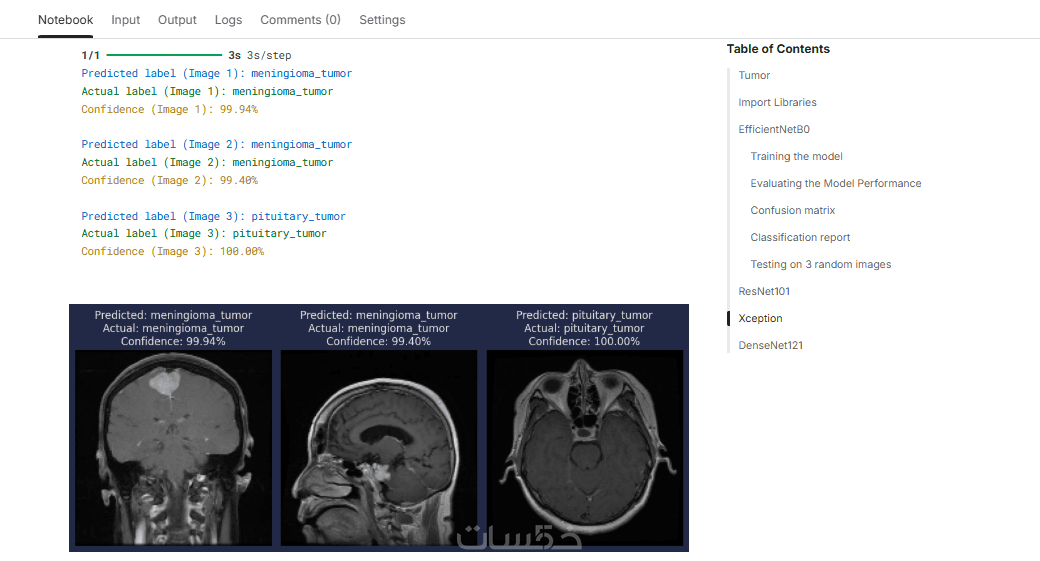Open Evaluating the Model Performance section
1040x561 pixels.
pyautogui.click(x=836, y=184)
